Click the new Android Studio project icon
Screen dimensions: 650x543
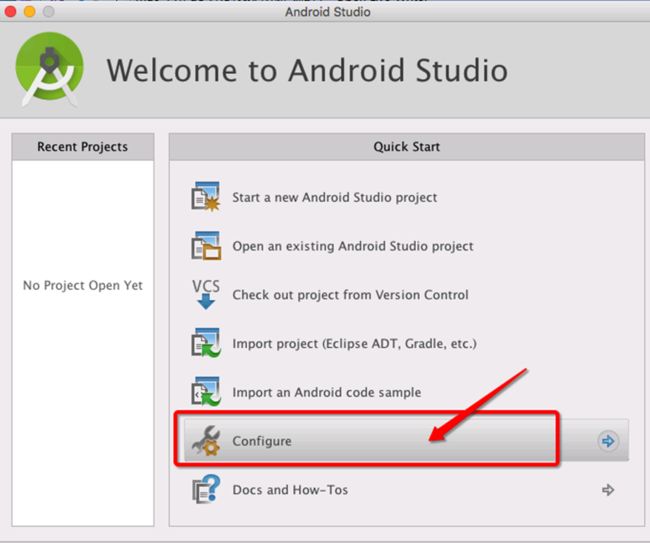click(206, 196)
